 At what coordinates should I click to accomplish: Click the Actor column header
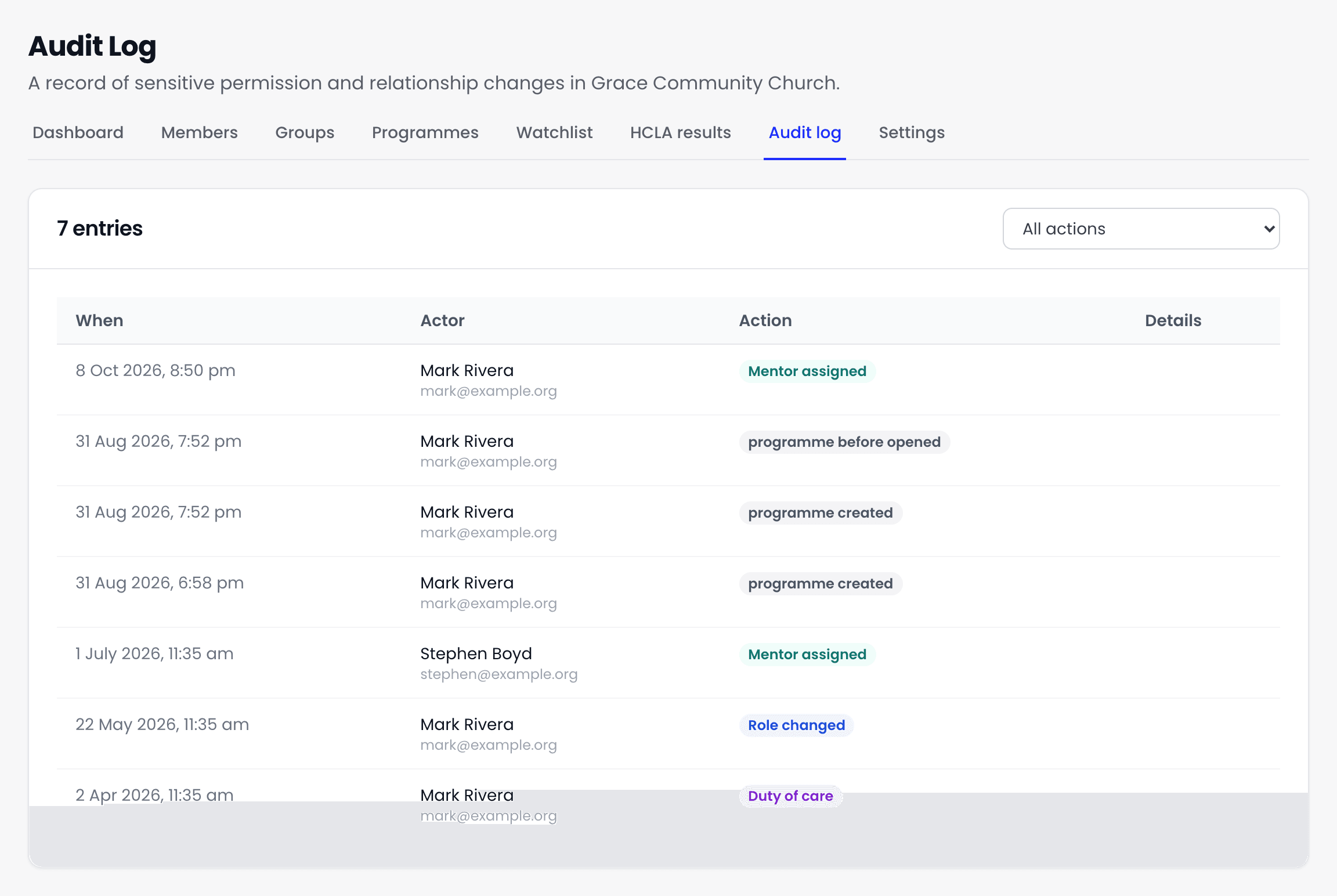442,321
